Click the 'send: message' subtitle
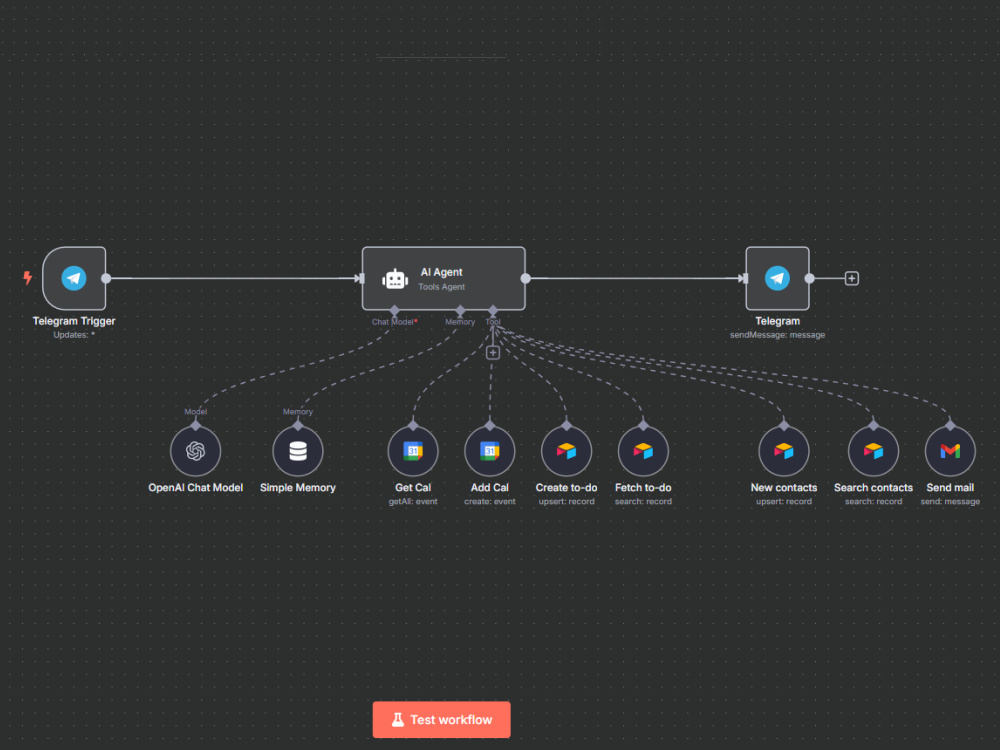This screenshot has width=1000, height=750. 950,501
